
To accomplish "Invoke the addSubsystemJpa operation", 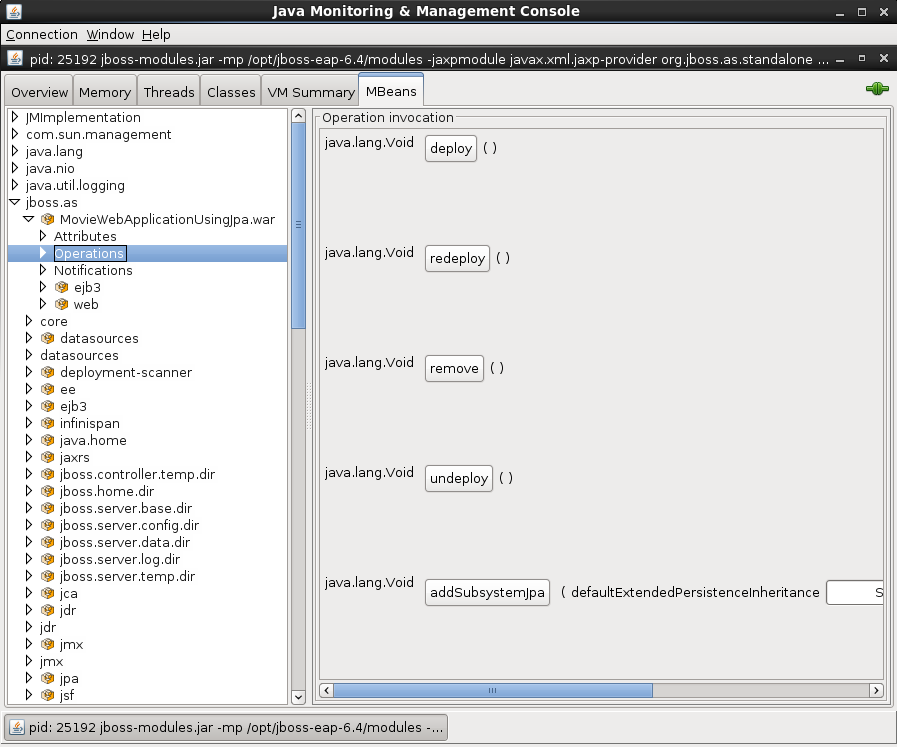I will tap(487, 593).
